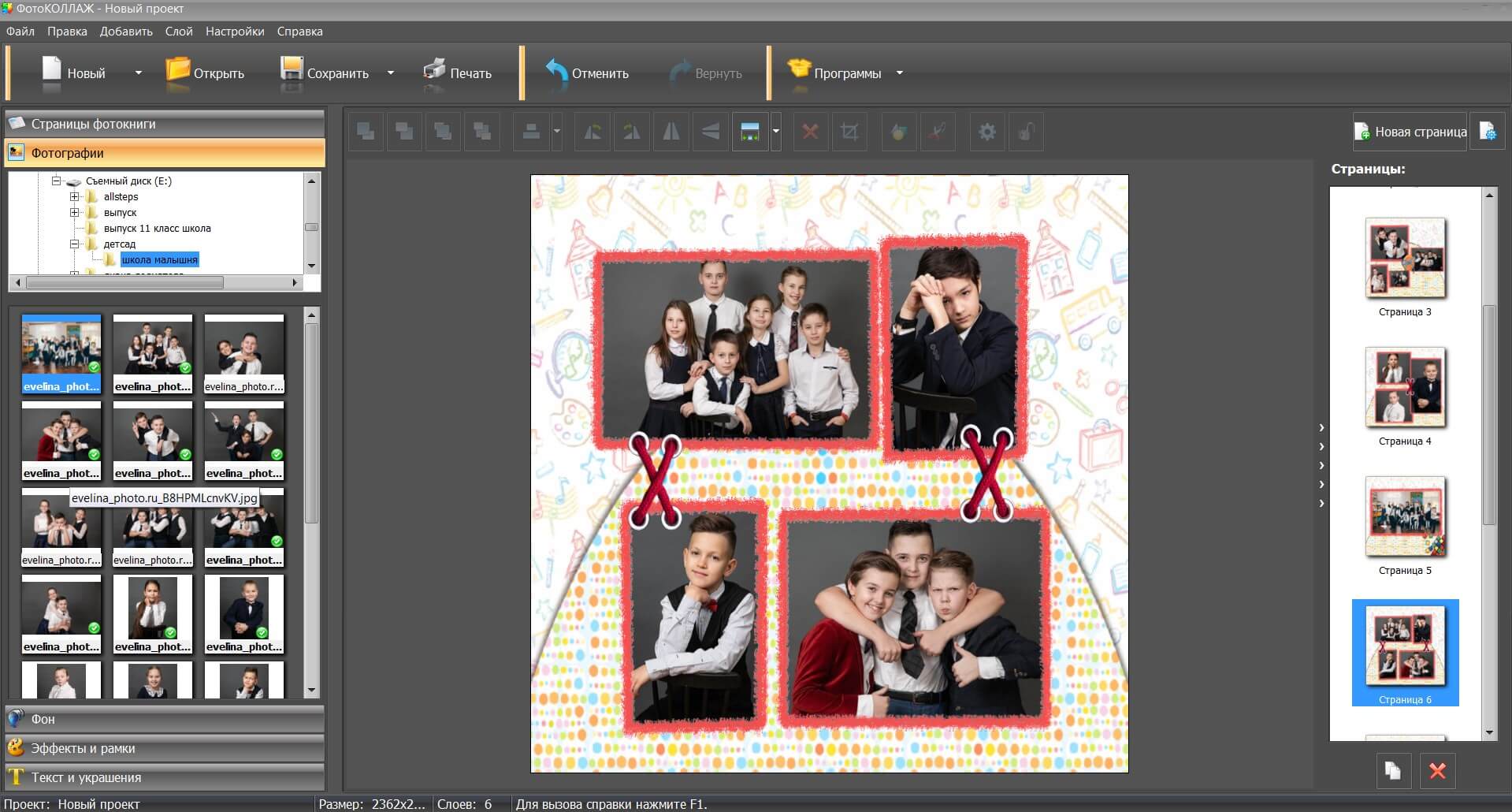Print the collage via Печать

click(458, 73)
